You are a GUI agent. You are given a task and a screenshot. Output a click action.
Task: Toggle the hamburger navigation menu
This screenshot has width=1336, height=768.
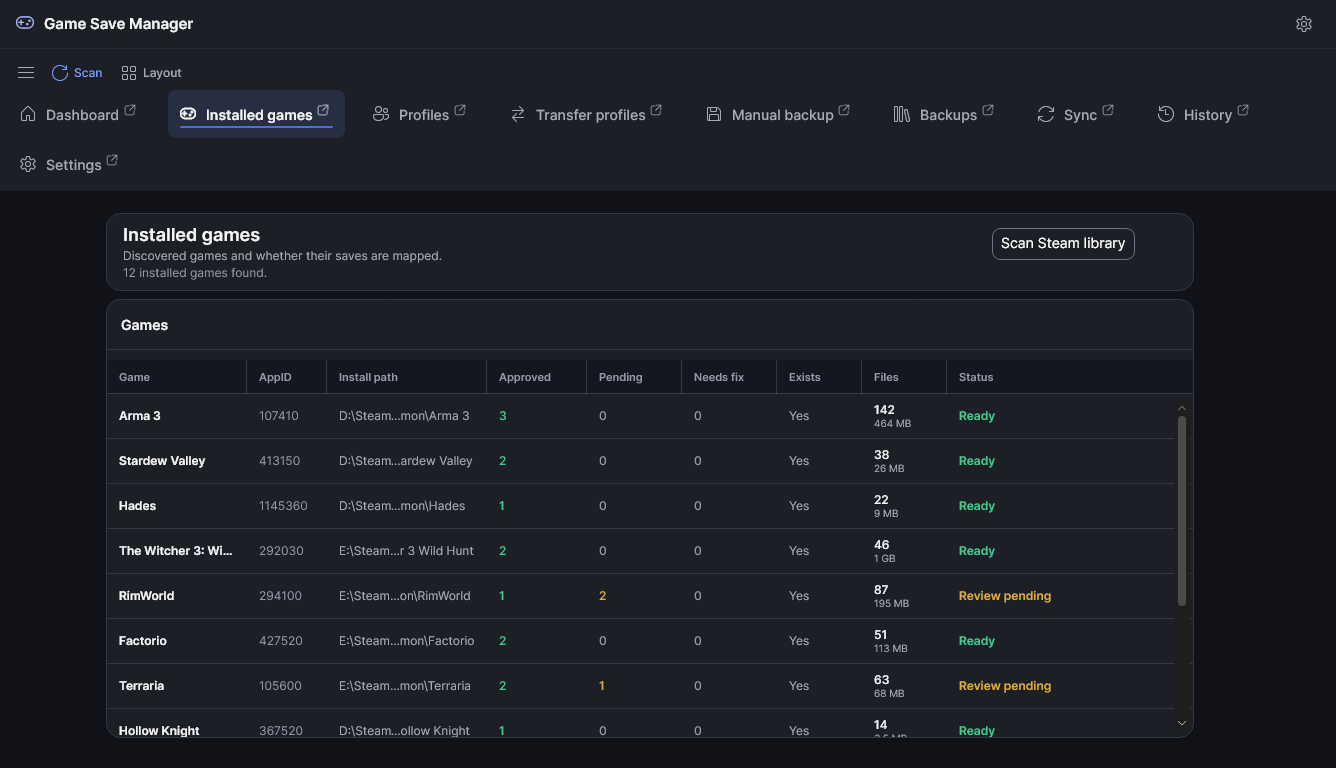[x=26, y=73]
